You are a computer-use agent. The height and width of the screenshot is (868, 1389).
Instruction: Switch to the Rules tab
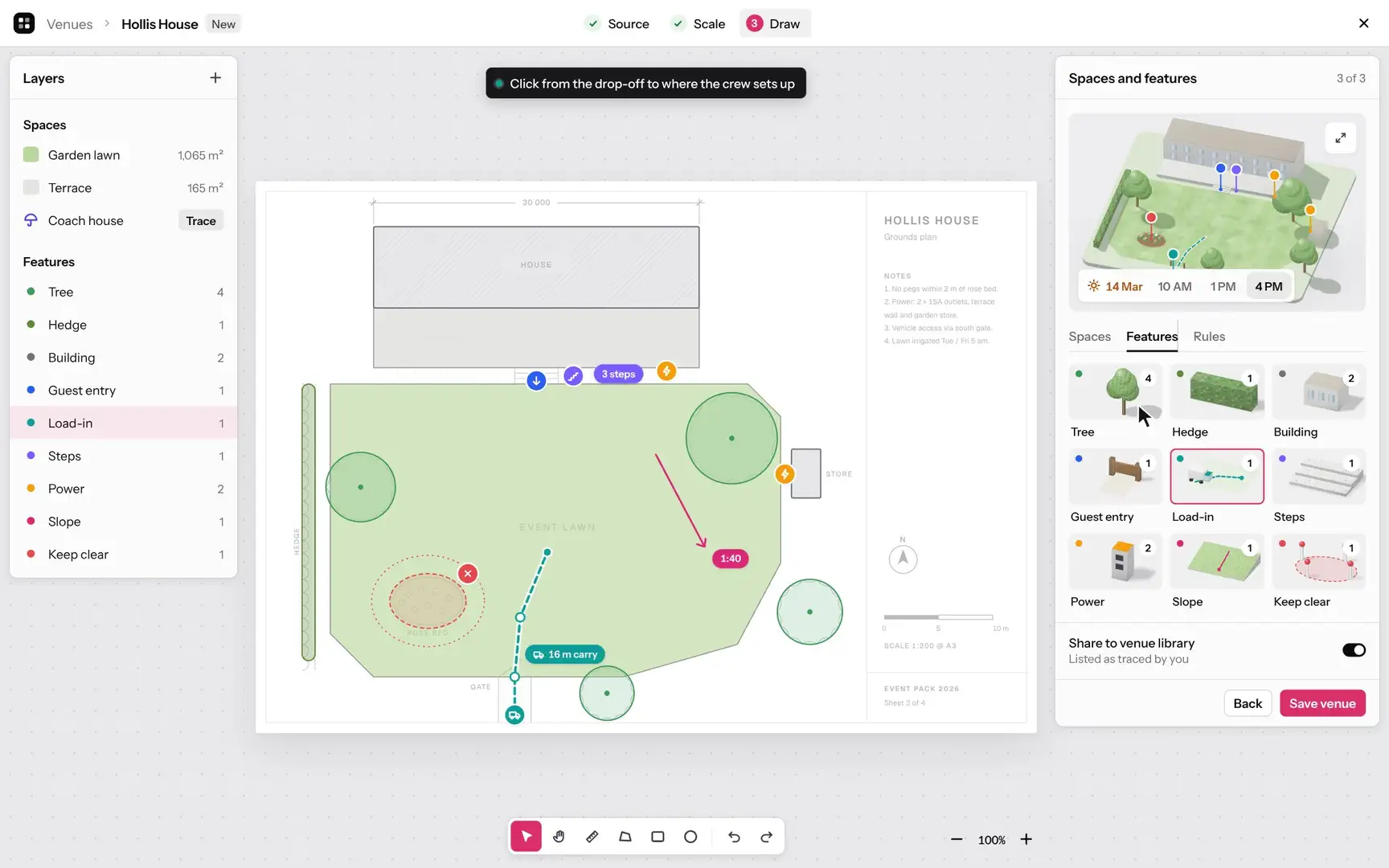coord(1209,337)
